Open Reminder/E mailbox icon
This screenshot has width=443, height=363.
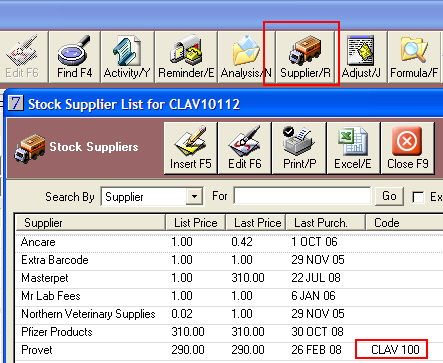(186, 57)
